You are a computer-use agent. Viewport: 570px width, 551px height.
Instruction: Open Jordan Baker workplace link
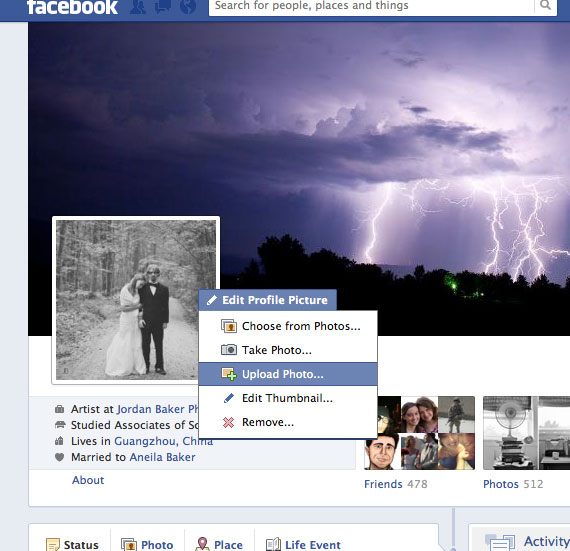158,409
